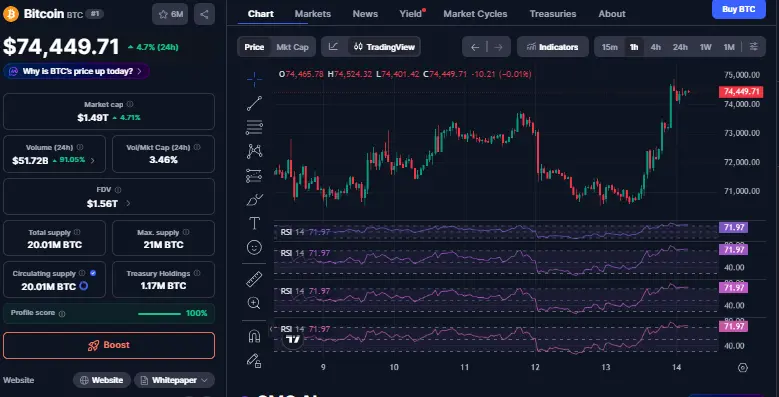Image resolution: width=779 pixels, height=397 pixels.
Task: Switch to Mkt Cap view
Action: coord(292,47)
